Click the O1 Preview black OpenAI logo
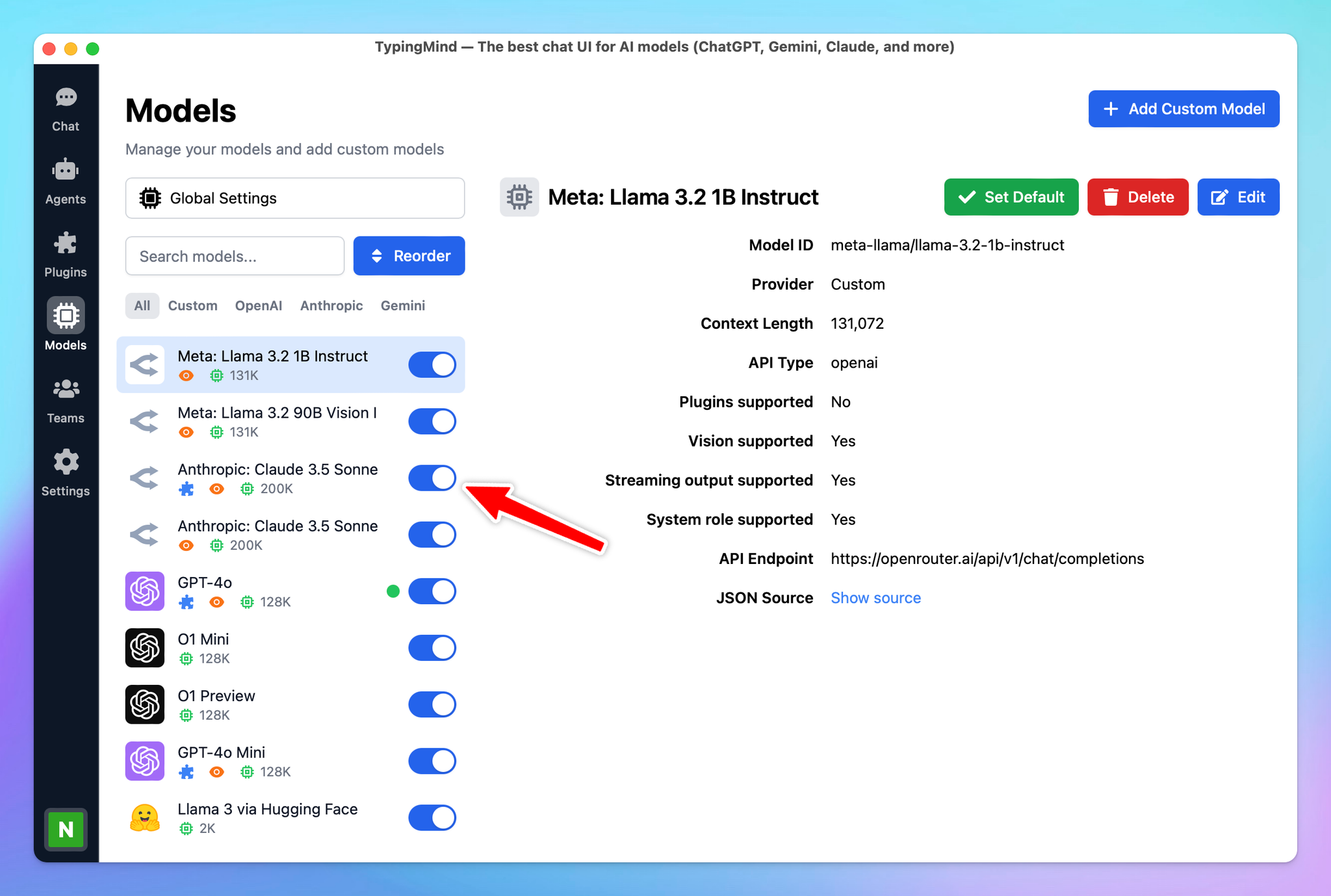Screen dimensions: 1331x896 tap(145, 704)
